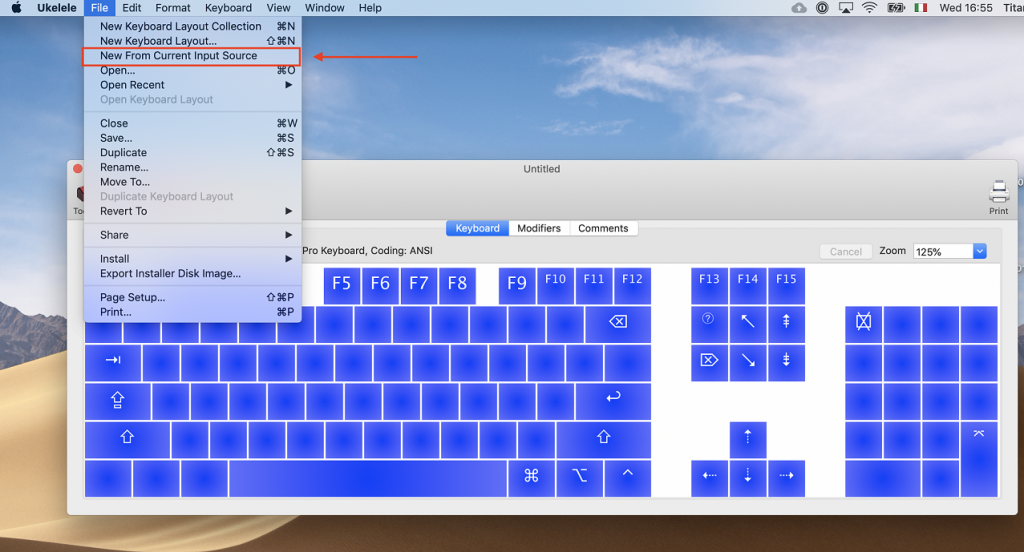Click the right Command key symbol
Screen dimensions: 1024x552
point(532,476)
